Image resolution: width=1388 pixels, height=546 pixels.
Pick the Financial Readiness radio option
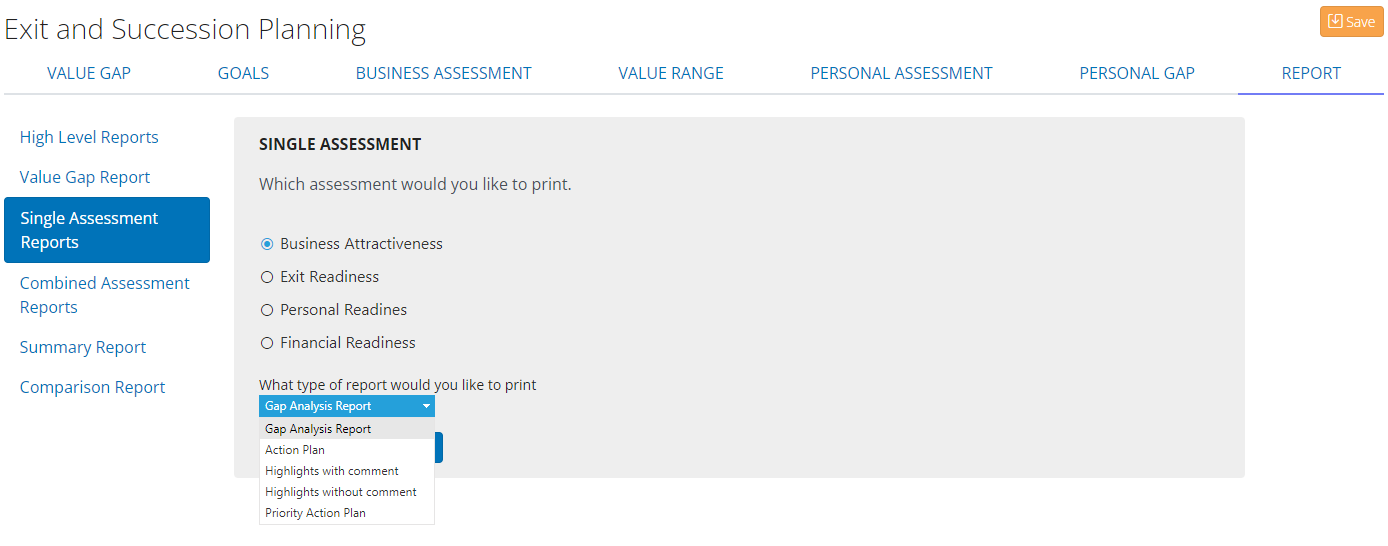(267, 343)
